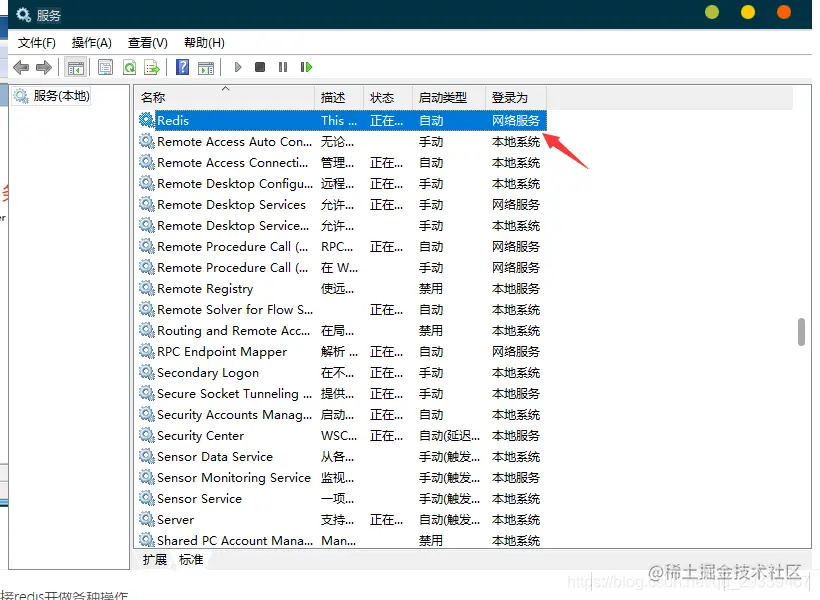Click the Stop Service square icon
Image resolution: width=820 pixels, height=600 pixels.
click(x=260, y=67)
